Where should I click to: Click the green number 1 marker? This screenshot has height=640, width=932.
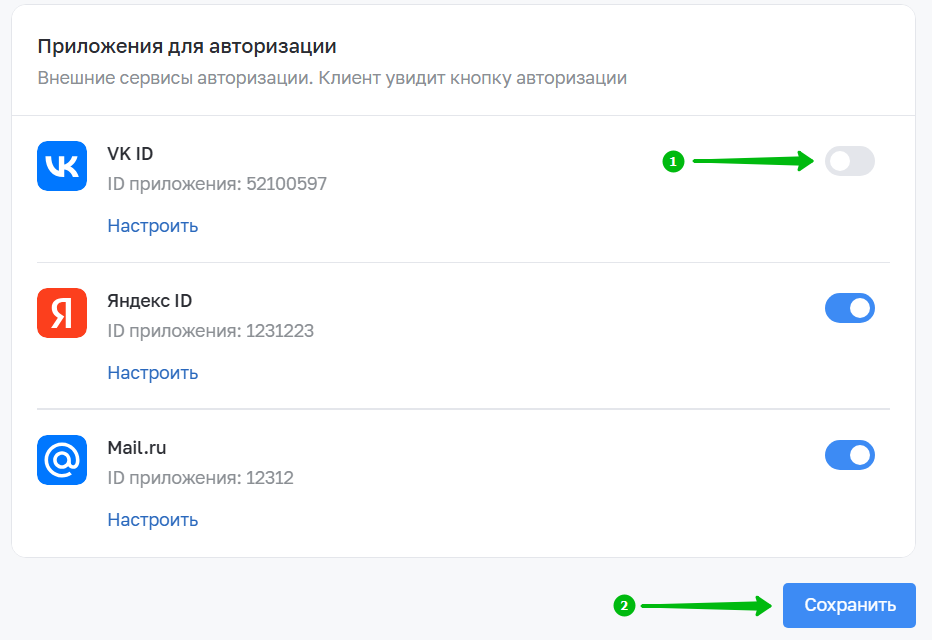[x=673, y=161]
